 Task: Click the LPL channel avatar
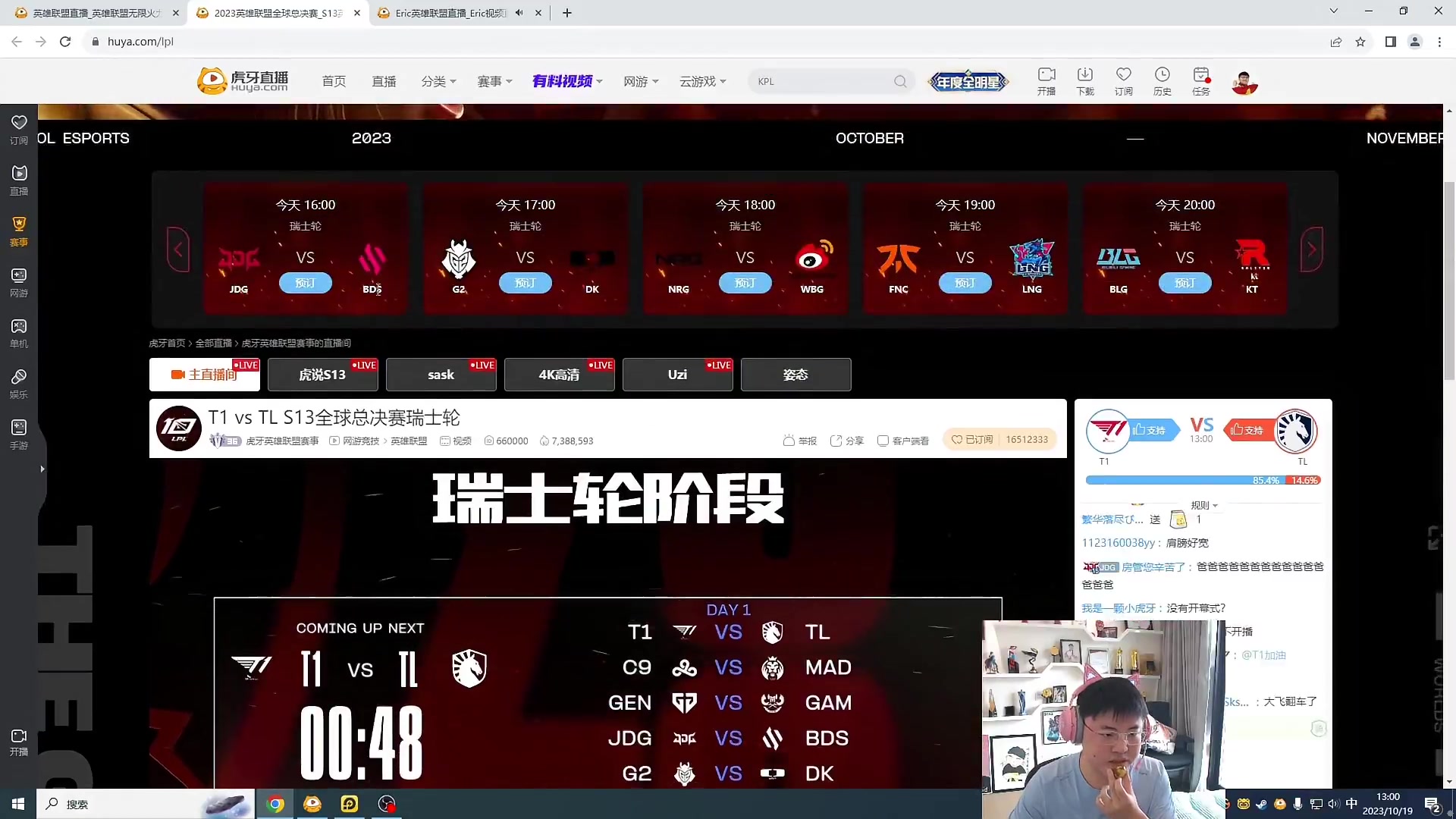pos(178,428)
